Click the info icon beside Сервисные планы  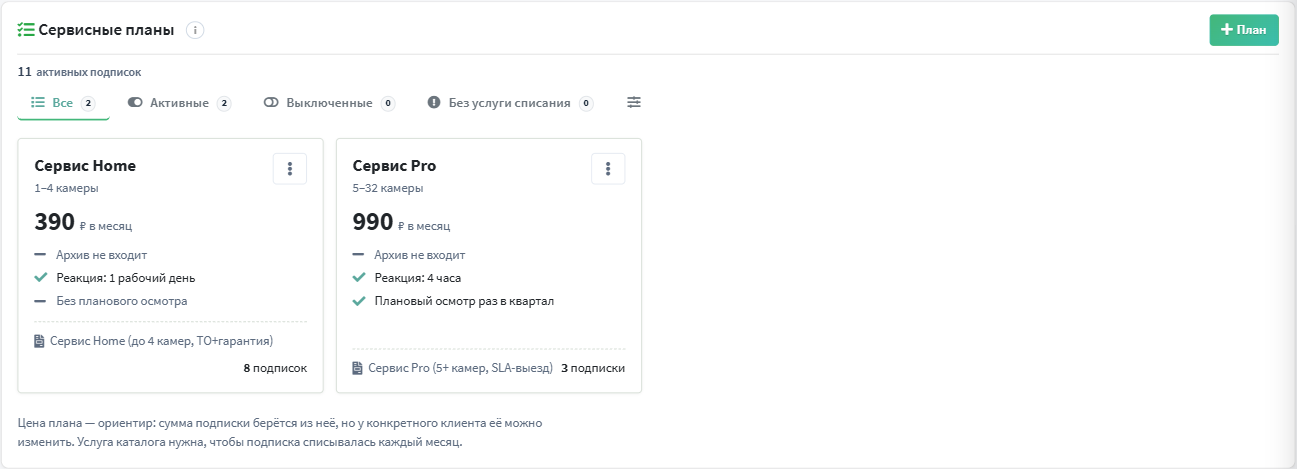[196, 30]
